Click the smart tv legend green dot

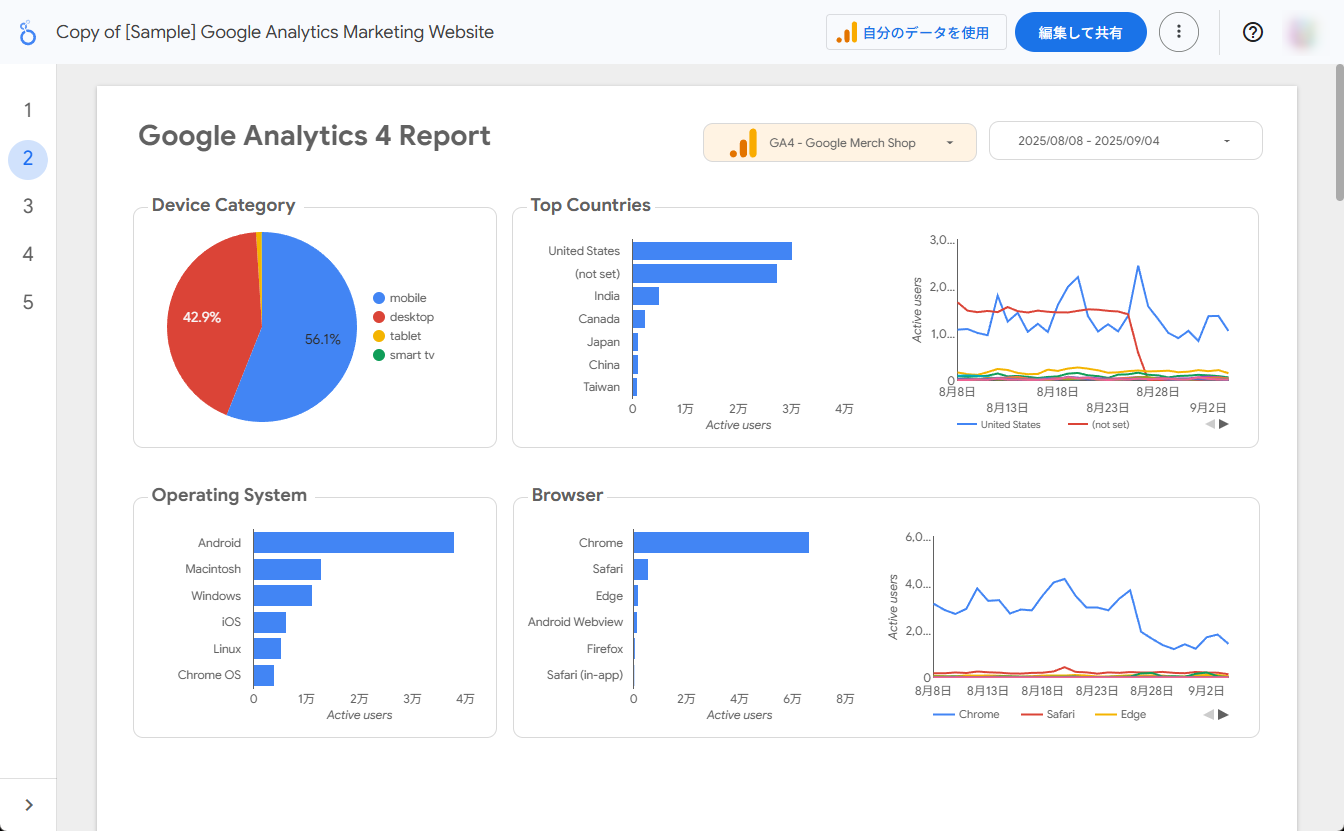[x=379, y=355]
